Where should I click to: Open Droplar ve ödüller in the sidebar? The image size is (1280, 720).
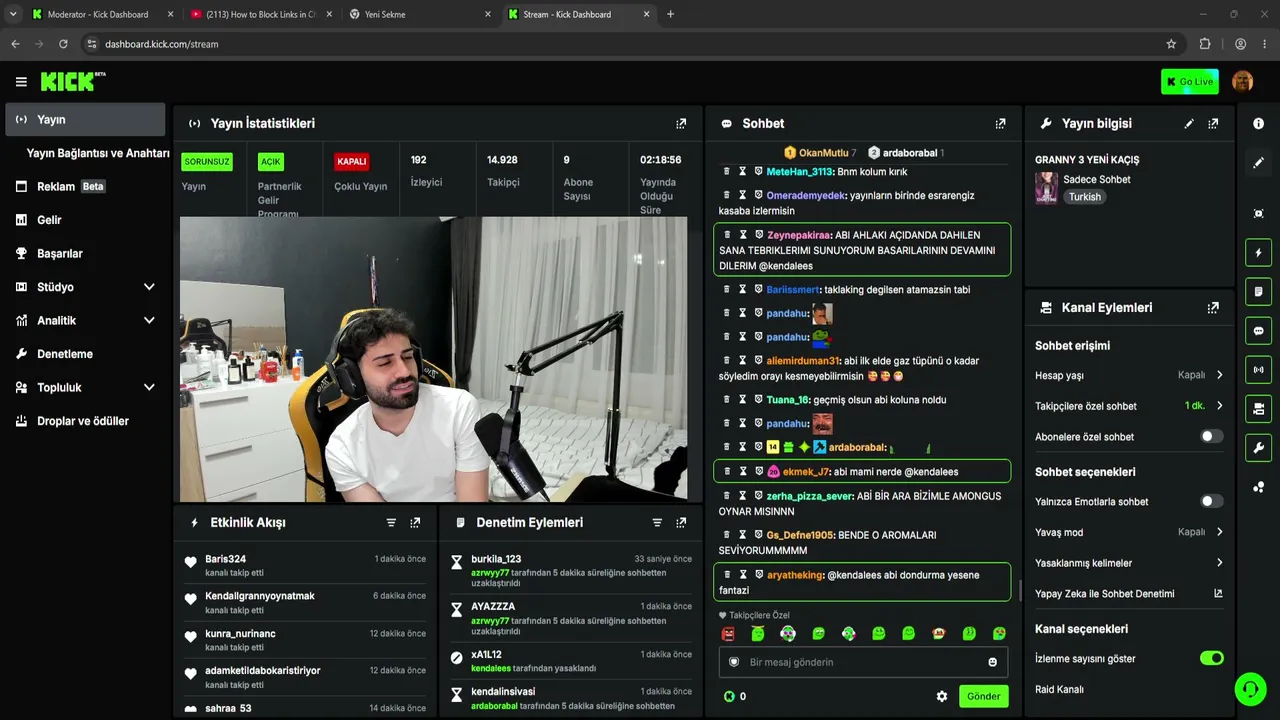tap(85, 421)
